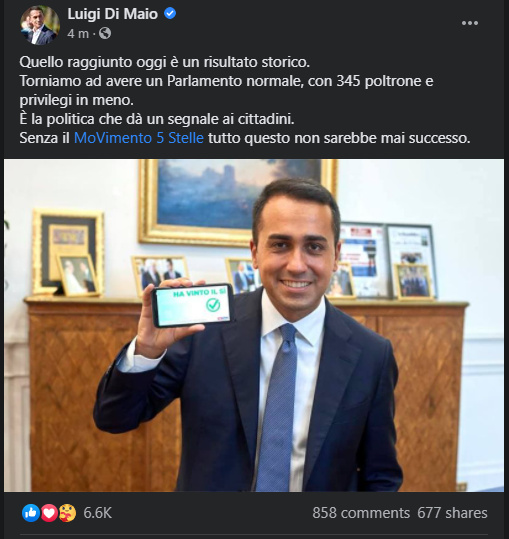Click the Care hugging-heart reaction icon
Screen dimensions: 509x539
point(67,513)
